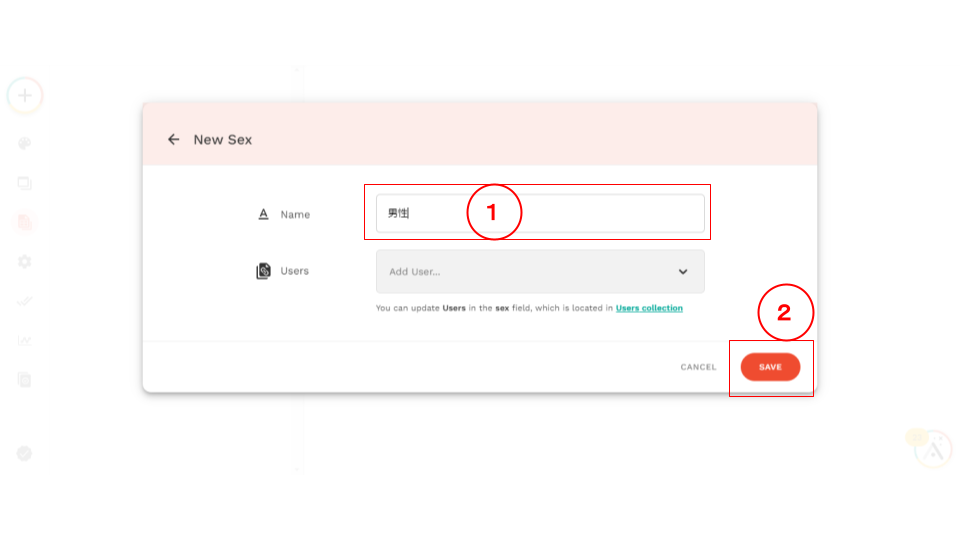Click the CANCEL button
This screenshot has width=960, height=540.
click(x=698, y=367)
